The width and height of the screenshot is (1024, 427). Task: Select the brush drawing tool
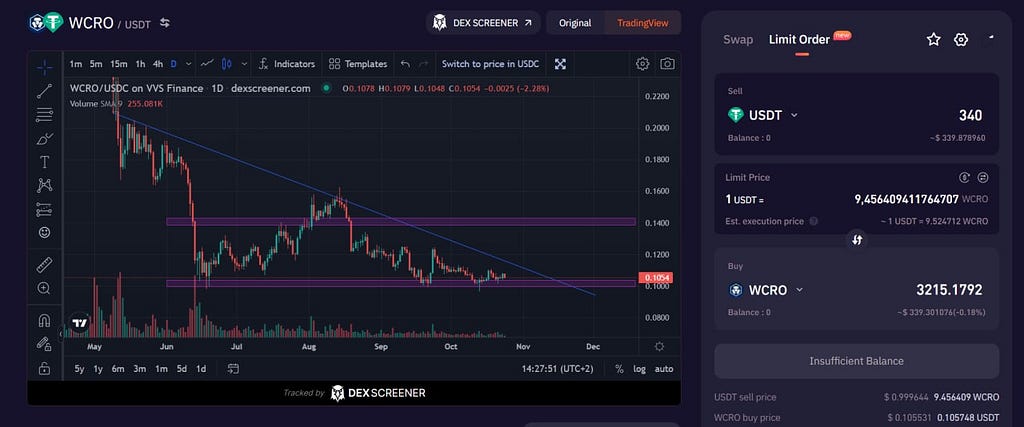pos(44,138)
